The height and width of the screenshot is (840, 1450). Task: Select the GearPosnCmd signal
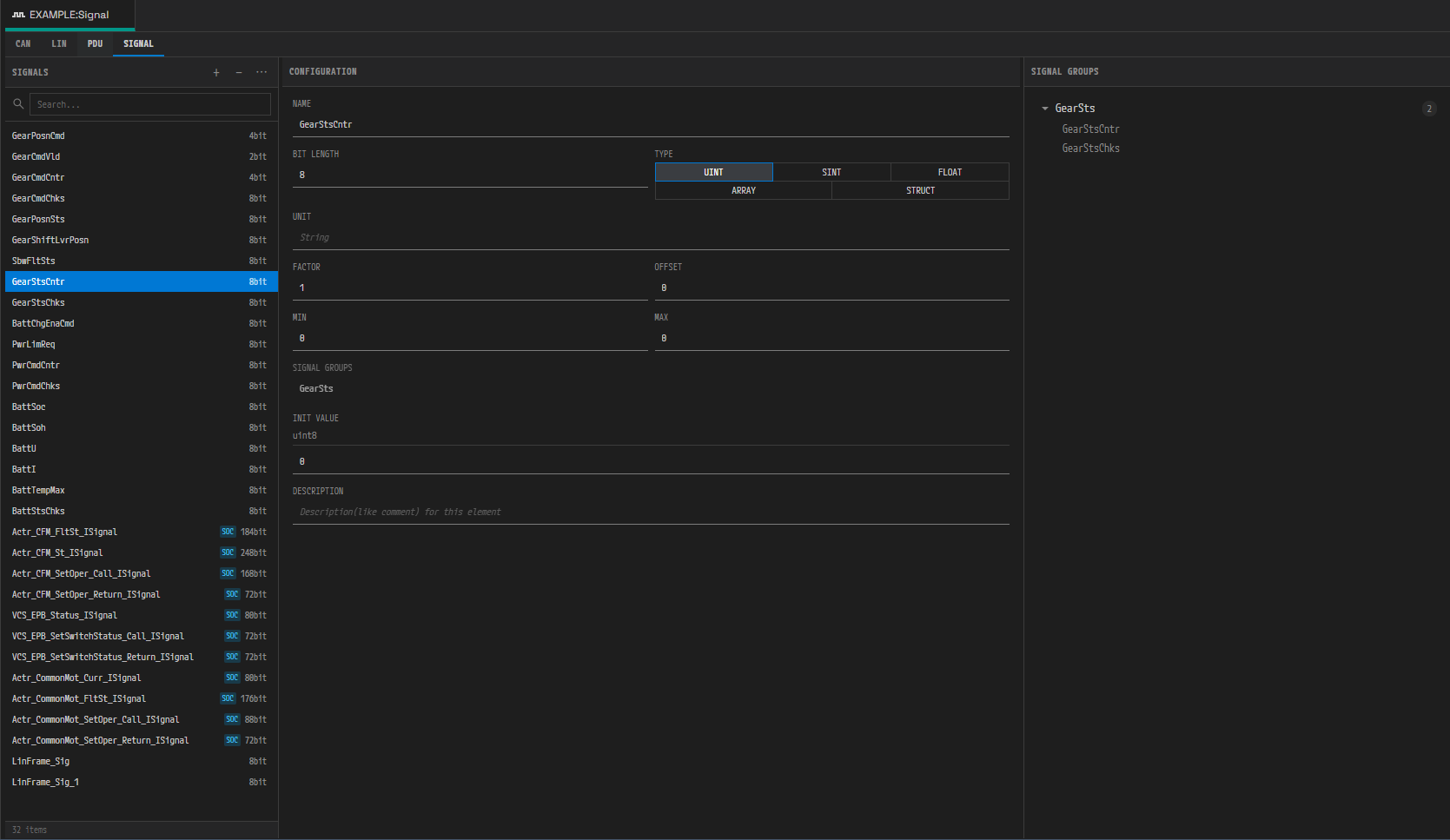point(142,136)
